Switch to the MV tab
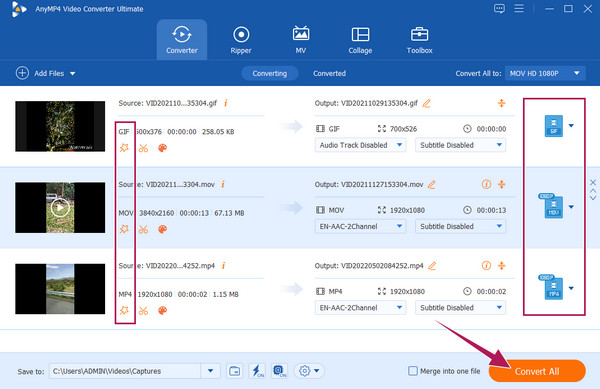Viewport: 600px width, 389px height. point(301,40)
